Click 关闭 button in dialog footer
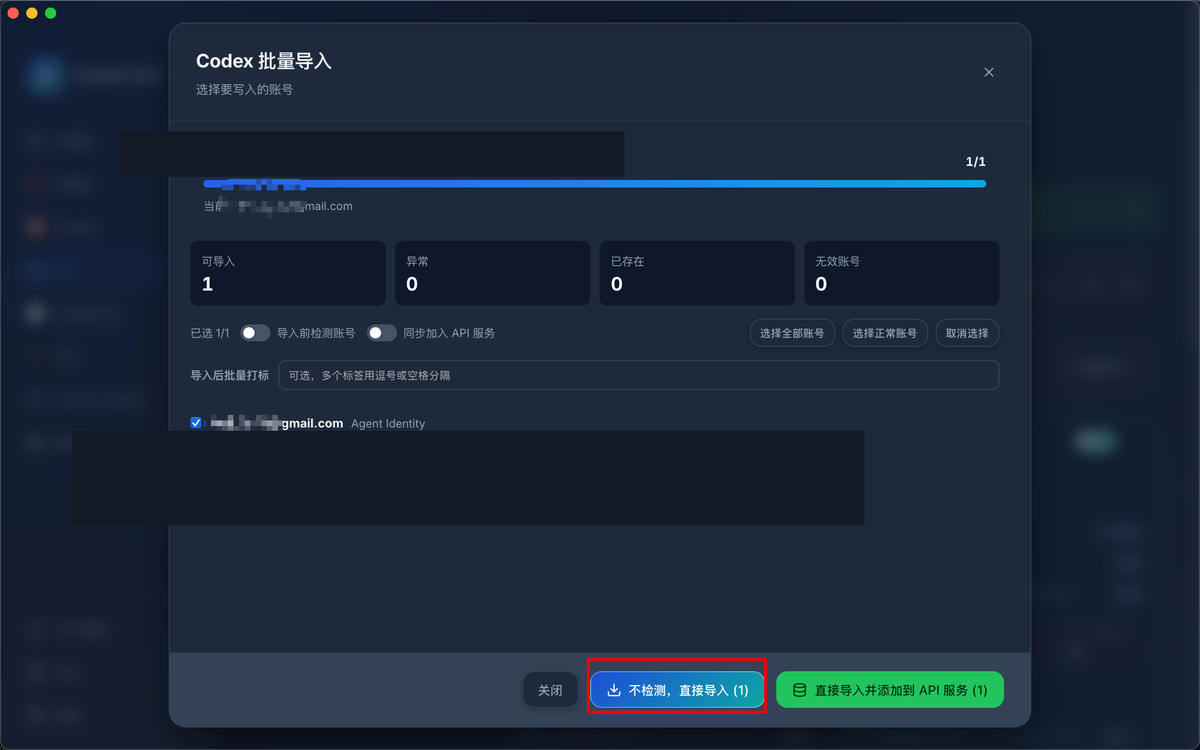Viewport: 1200px width, 750px height. [x=550, y=690]
